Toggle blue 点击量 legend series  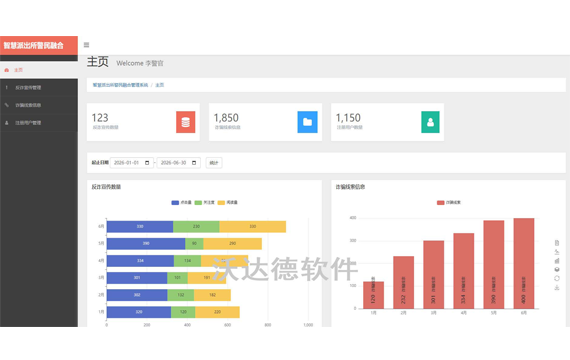point(181,203)
